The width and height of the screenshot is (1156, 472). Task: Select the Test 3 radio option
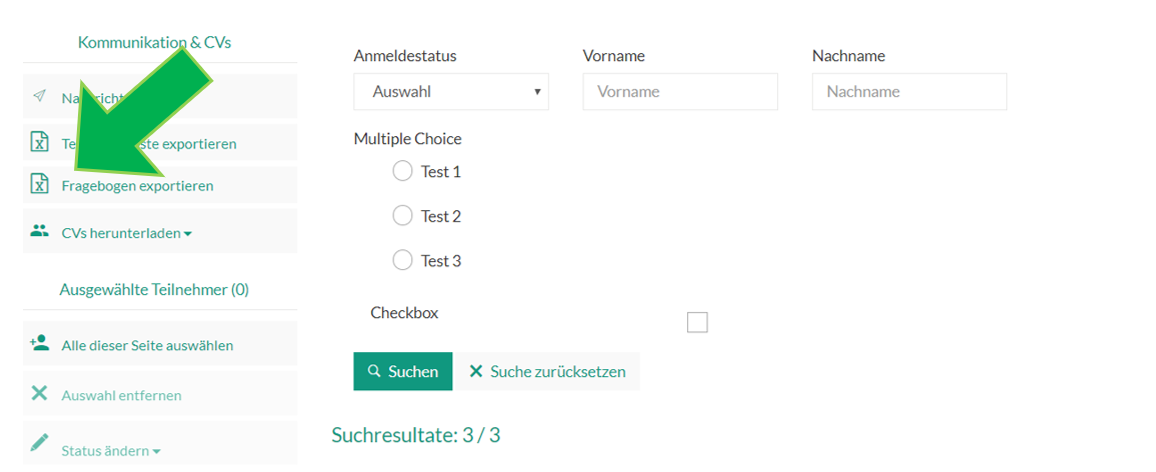tap(403, 260)
